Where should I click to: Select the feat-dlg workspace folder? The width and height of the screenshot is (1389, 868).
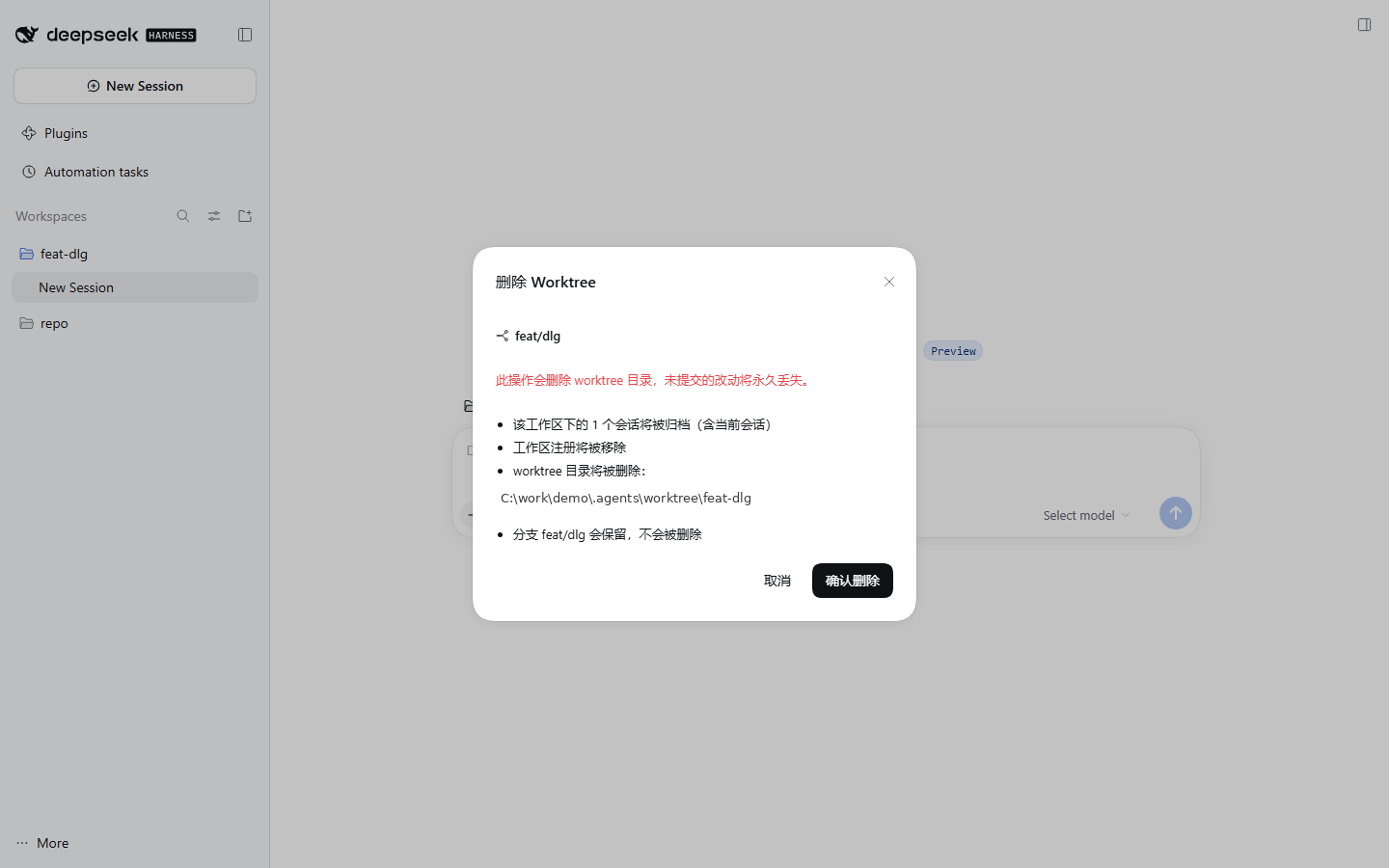click(135, 254)
